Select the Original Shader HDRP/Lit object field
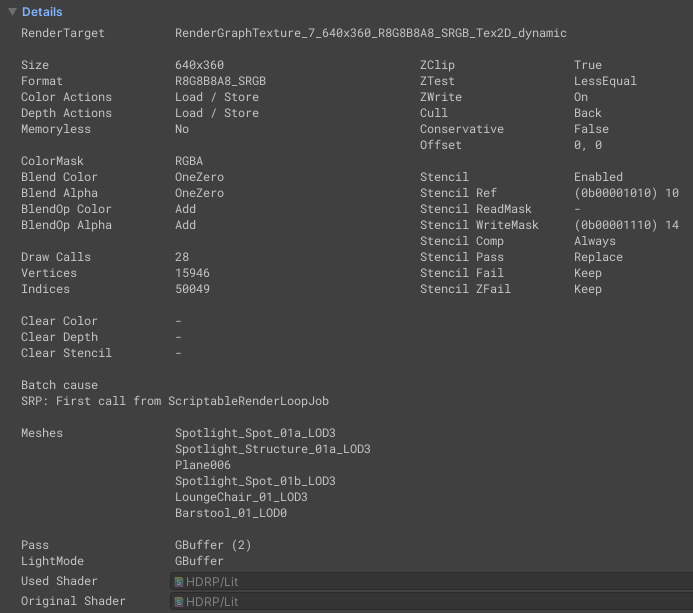Screen dimensions: 693x613 (x=430, y=601)
